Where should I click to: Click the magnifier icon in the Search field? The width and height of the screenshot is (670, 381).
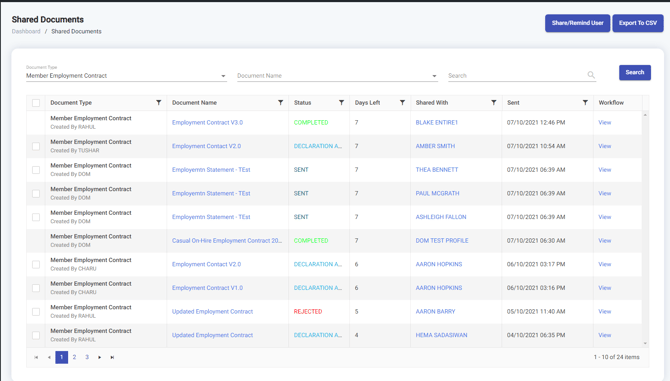[x=591, y=75]
